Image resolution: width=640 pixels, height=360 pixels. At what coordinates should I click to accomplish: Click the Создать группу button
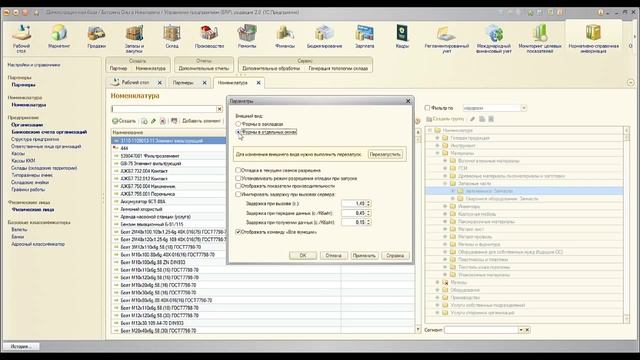(x=445, y=119)
